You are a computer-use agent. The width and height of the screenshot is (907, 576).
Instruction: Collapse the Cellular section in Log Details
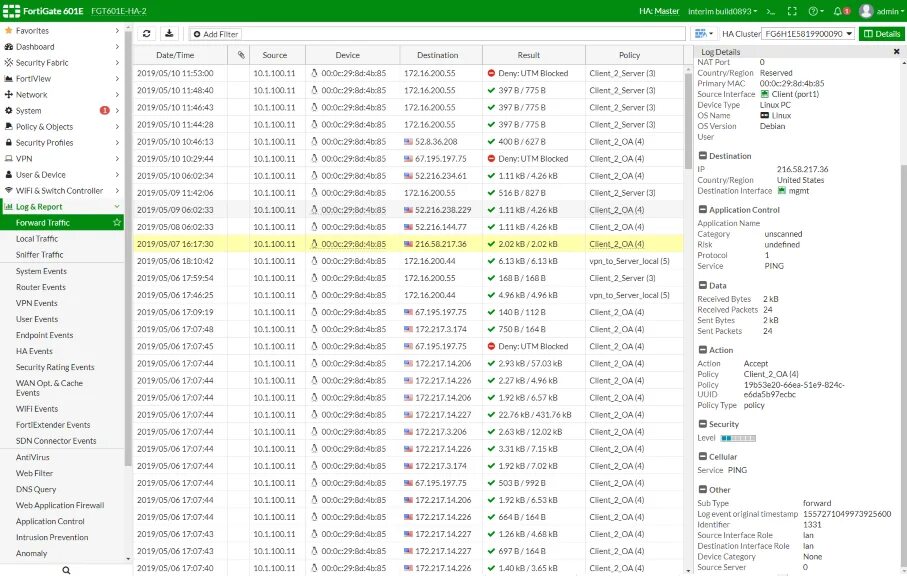point(702,456)
